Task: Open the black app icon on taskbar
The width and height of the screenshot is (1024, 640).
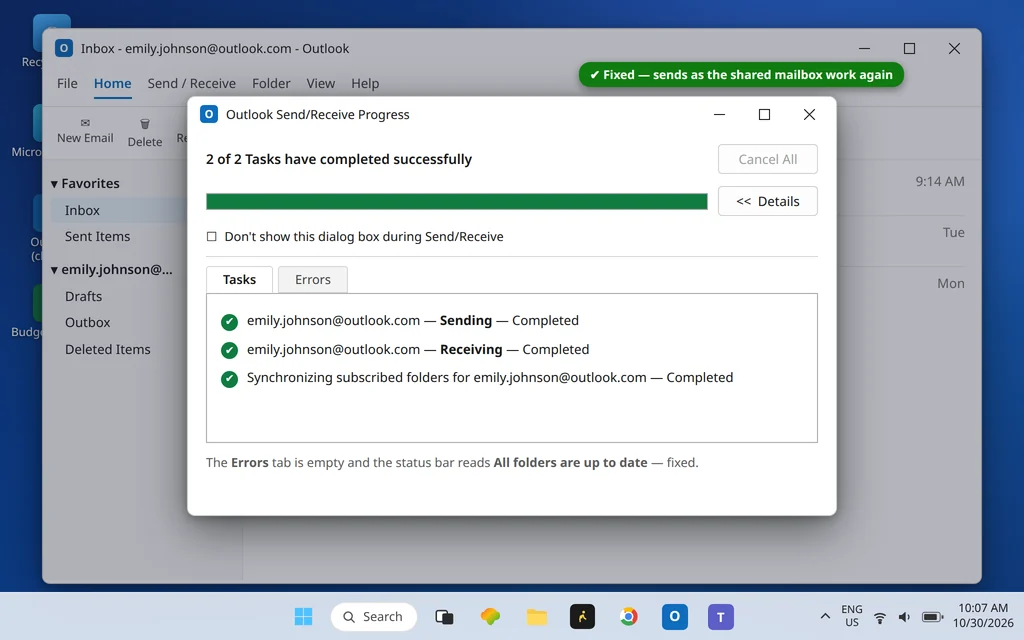Action: click(x=583, y=616)
